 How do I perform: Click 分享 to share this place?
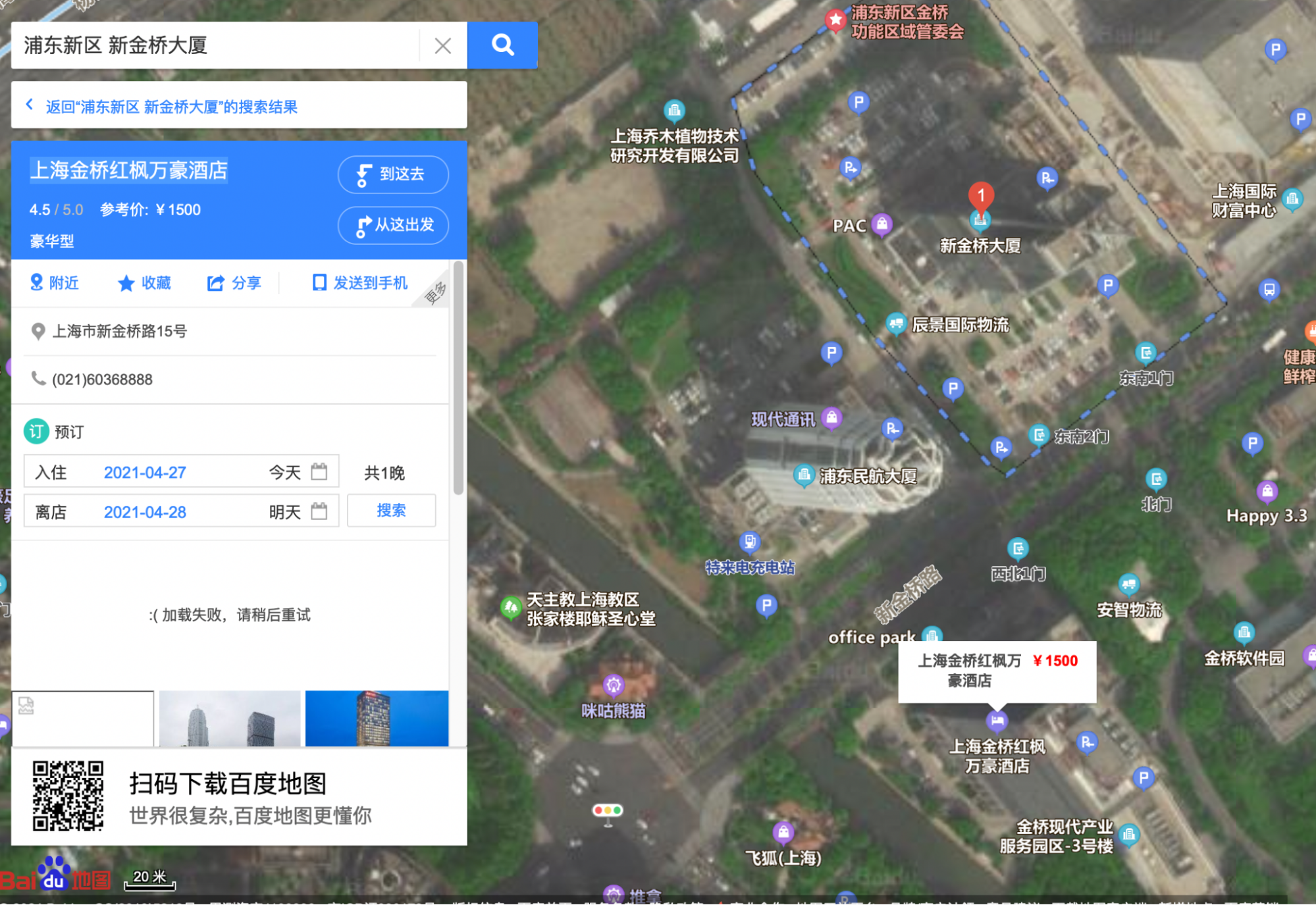click(234, 283)
